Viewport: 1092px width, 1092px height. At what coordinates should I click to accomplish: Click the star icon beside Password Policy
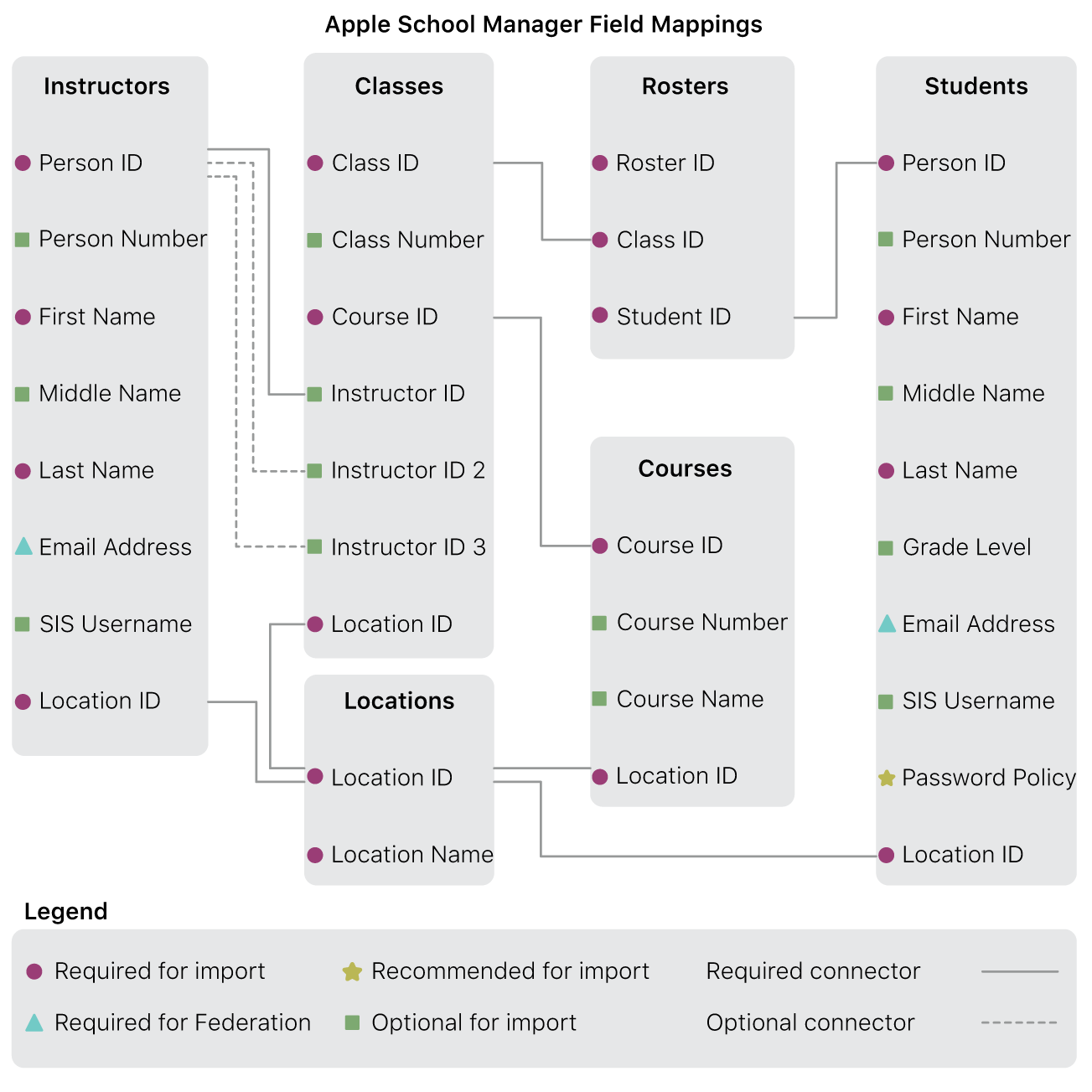click(x=887, y=778)
